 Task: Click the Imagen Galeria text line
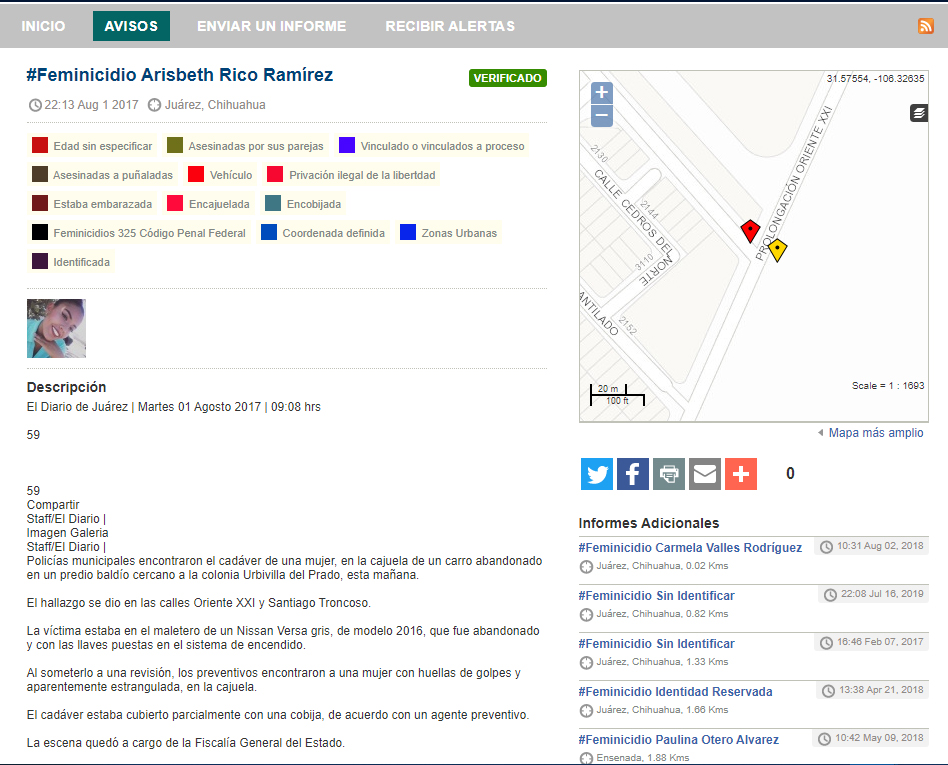pyautogui.click(x=67, y=533)
